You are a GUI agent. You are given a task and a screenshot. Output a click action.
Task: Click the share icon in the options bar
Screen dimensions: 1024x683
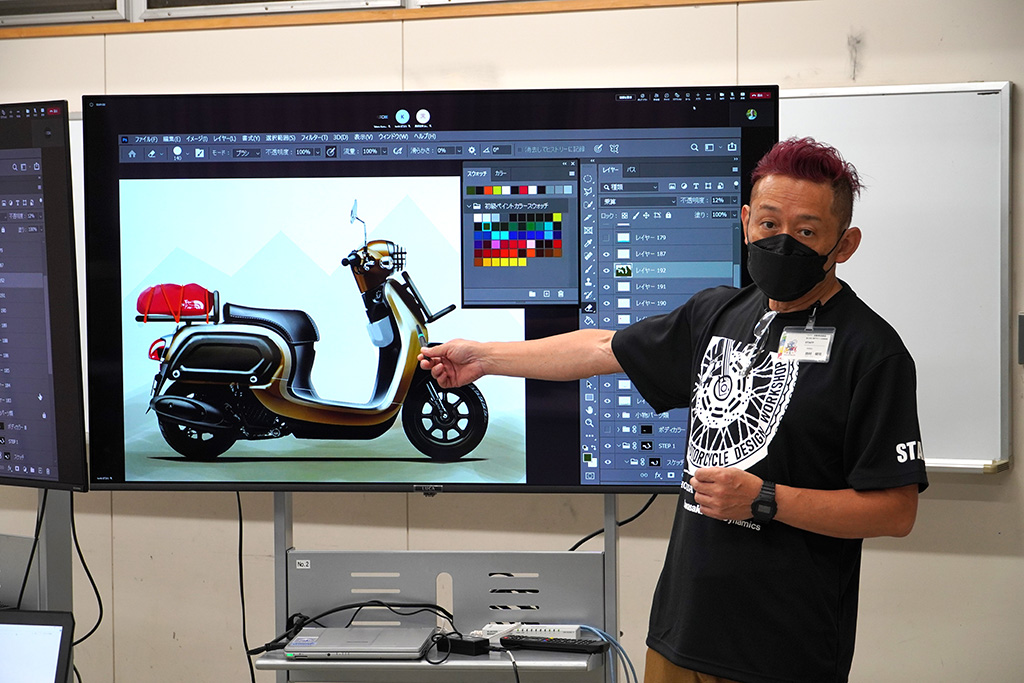731,147
